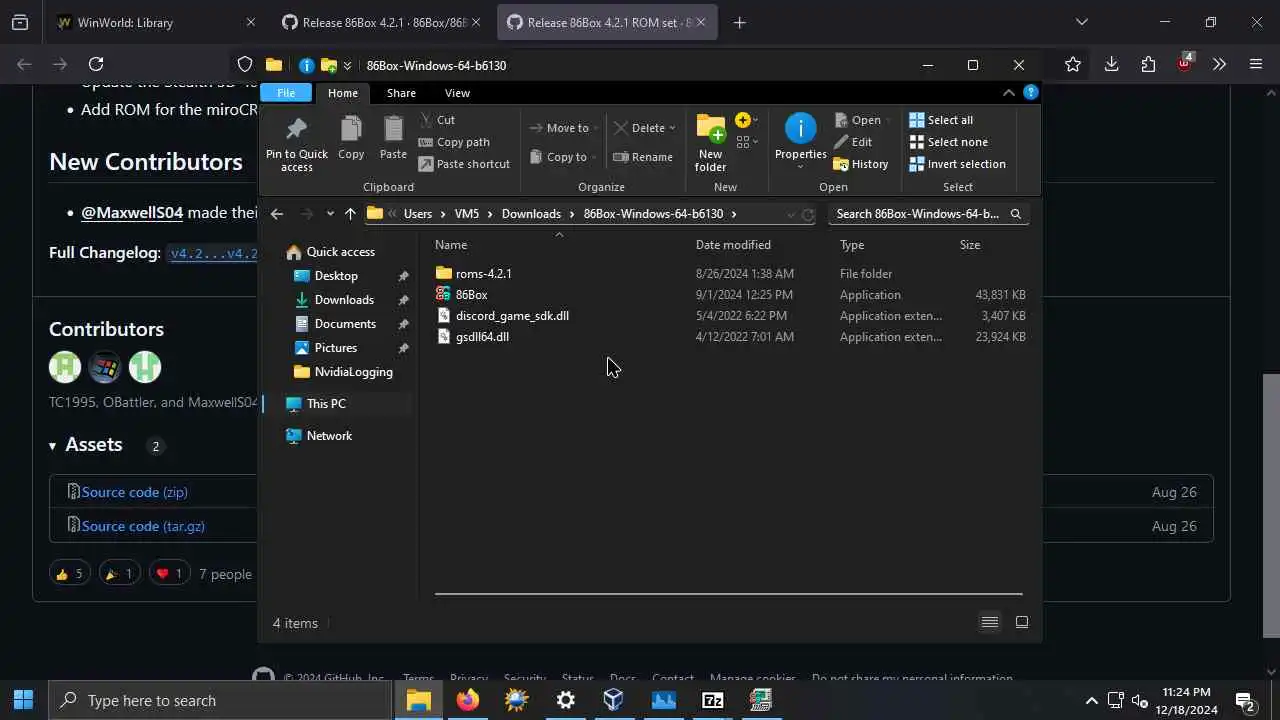Open Documents in the navigation pane
1280x720 pixels.
coord(345,324)
